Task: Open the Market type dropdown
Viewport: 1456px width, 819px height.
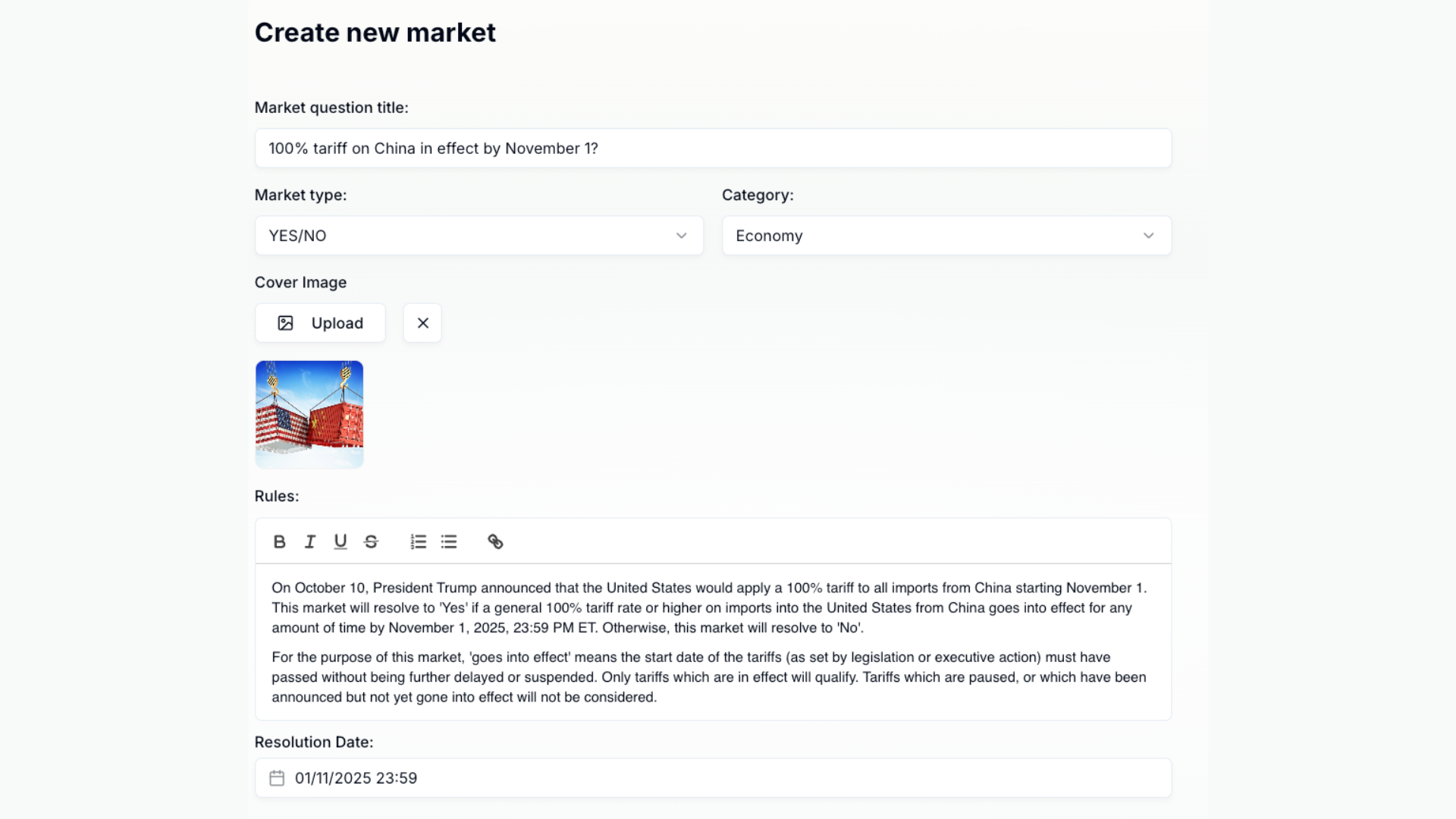Action: pos(478,236)
